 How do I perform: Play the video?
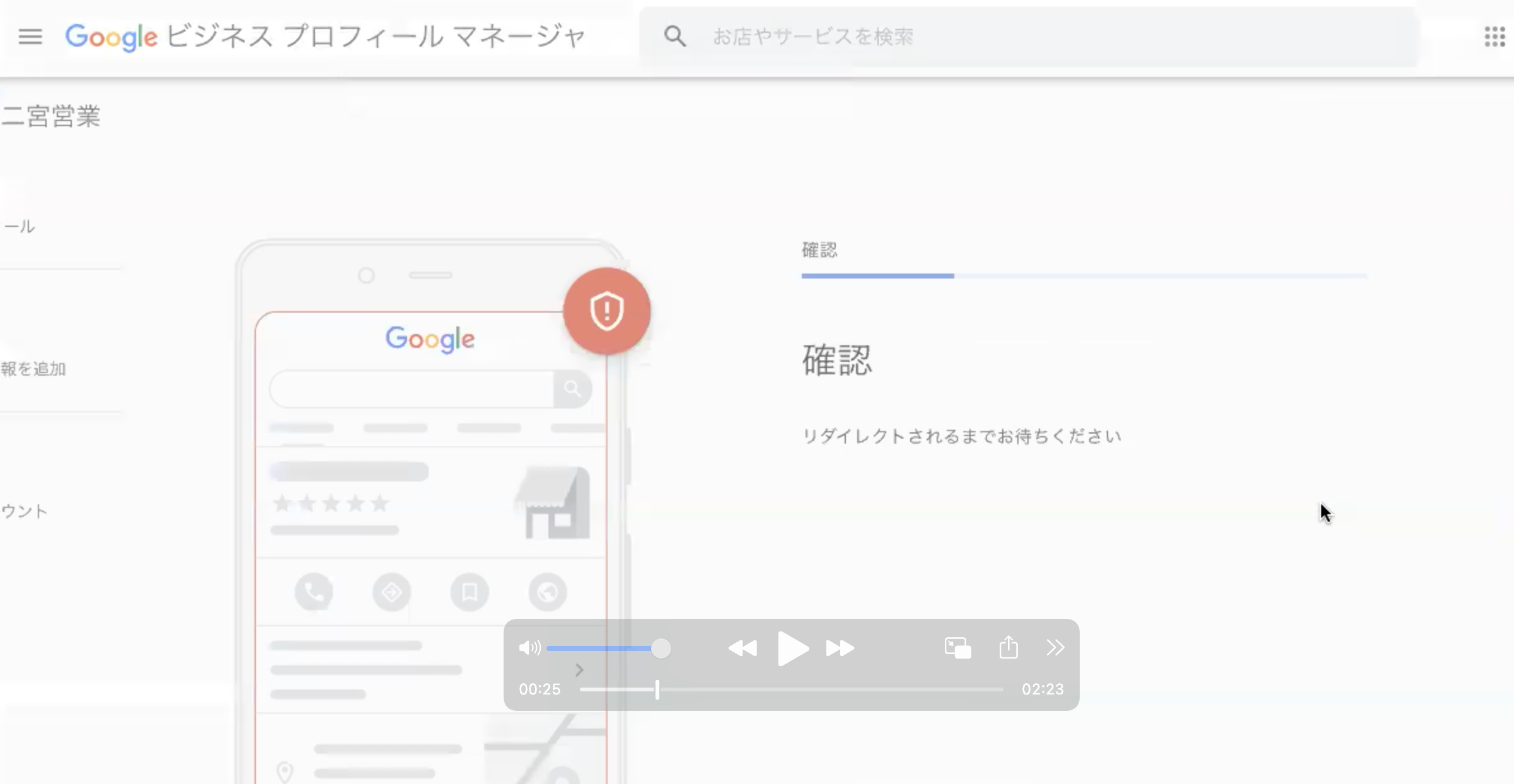pyautogui.click(x=793, y=648)
